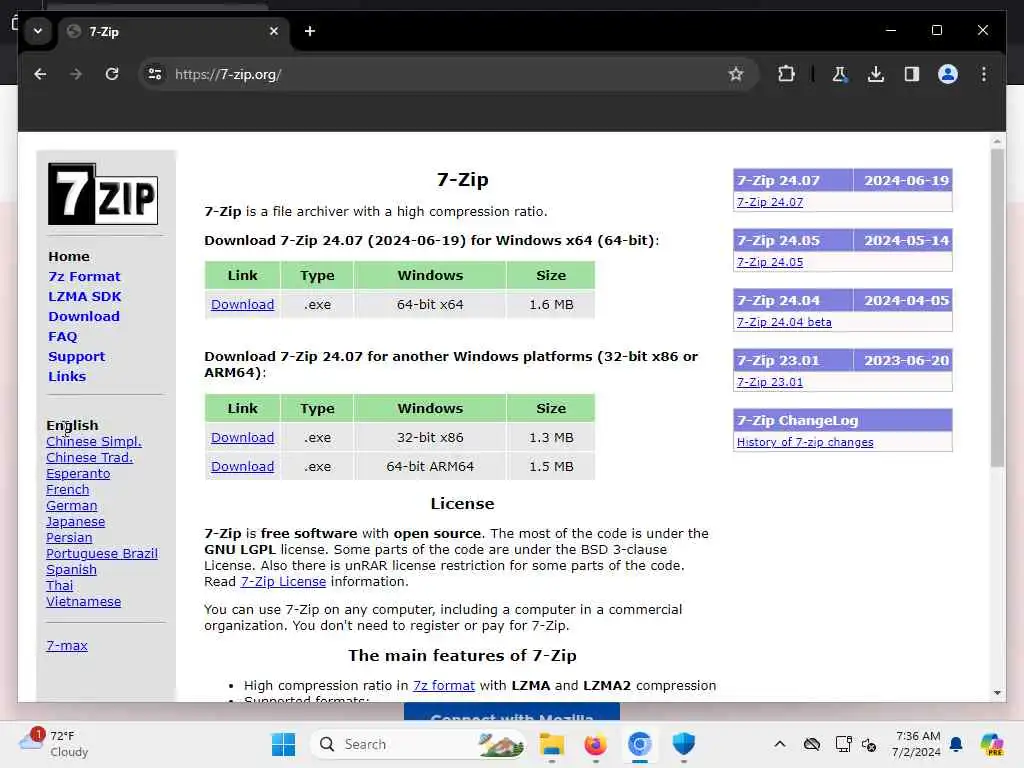Expand the tab search chevron
Viewport: 1024px width, 768px height.
38,31
